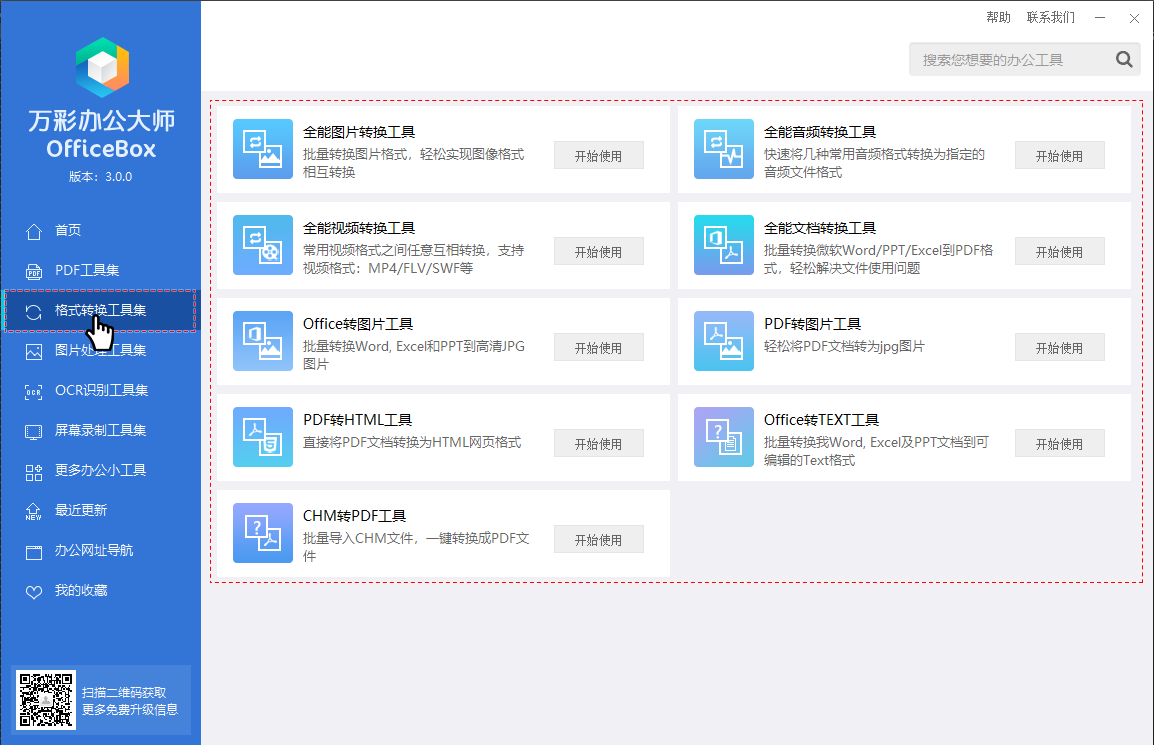Focus the office tool search box
This screenshot has width=1154, height=745.
click(1008, 60)
